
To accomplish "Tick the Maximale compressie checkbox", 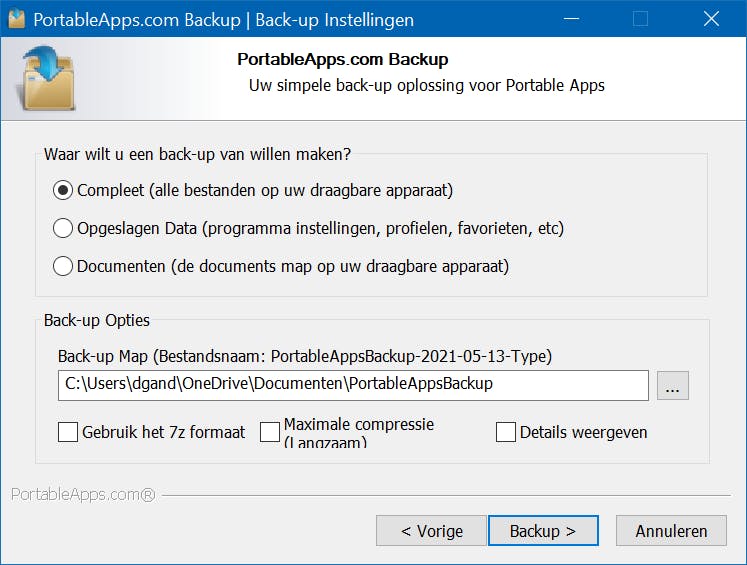I will (x=270, y=432).
